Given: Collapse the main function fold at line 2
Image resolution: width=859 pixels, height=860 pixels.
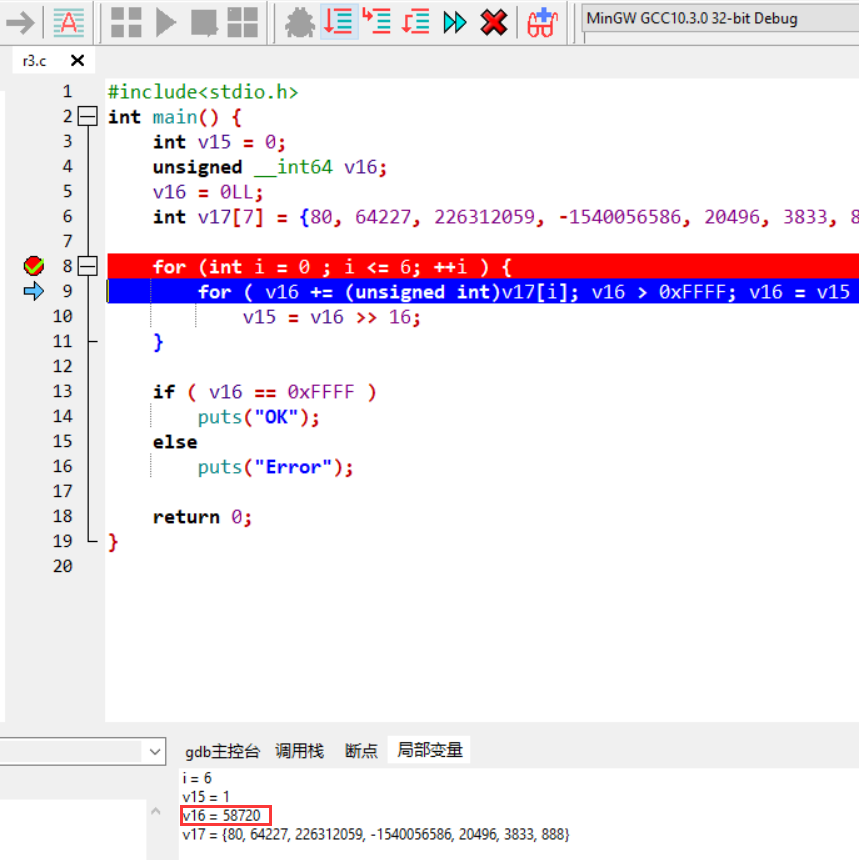Looking at the screenshot, I should (x=87, y=116).
